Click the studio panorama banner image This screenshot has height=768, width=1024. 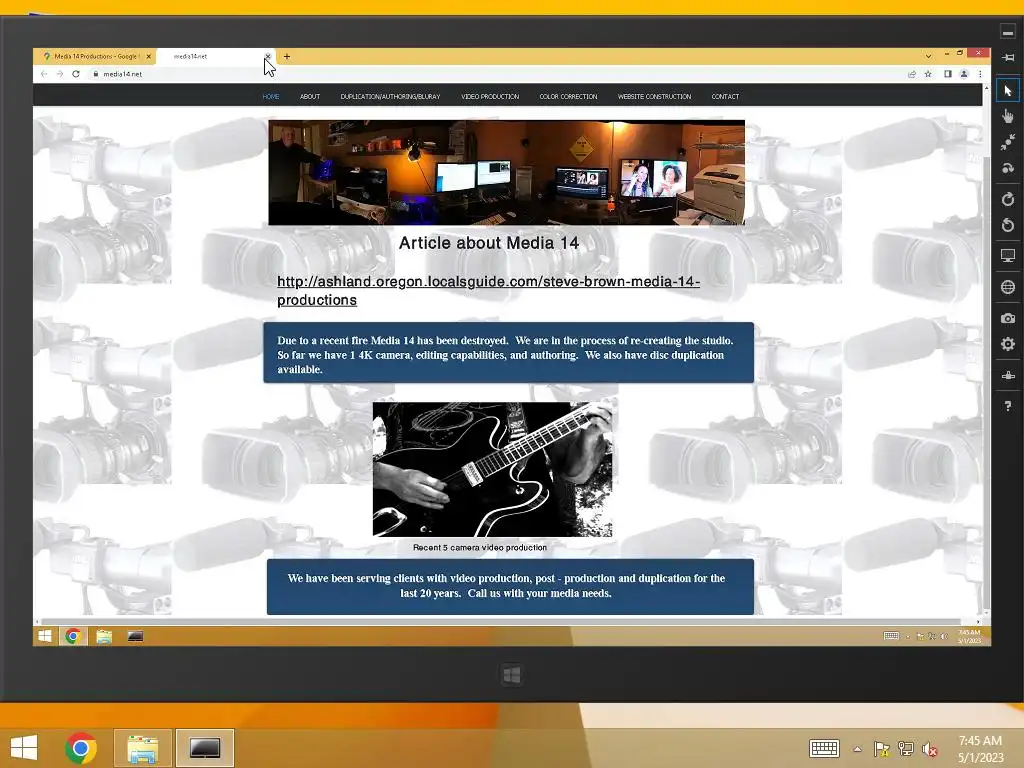coord(506,172)
